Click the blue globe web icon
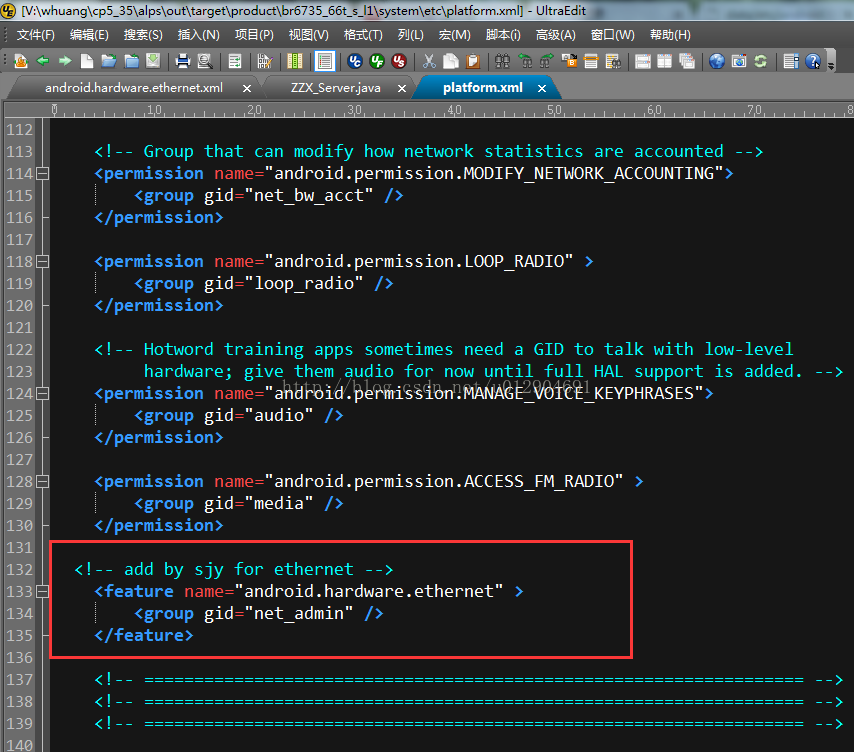854x752 pixels. click(x=717, y=61)
